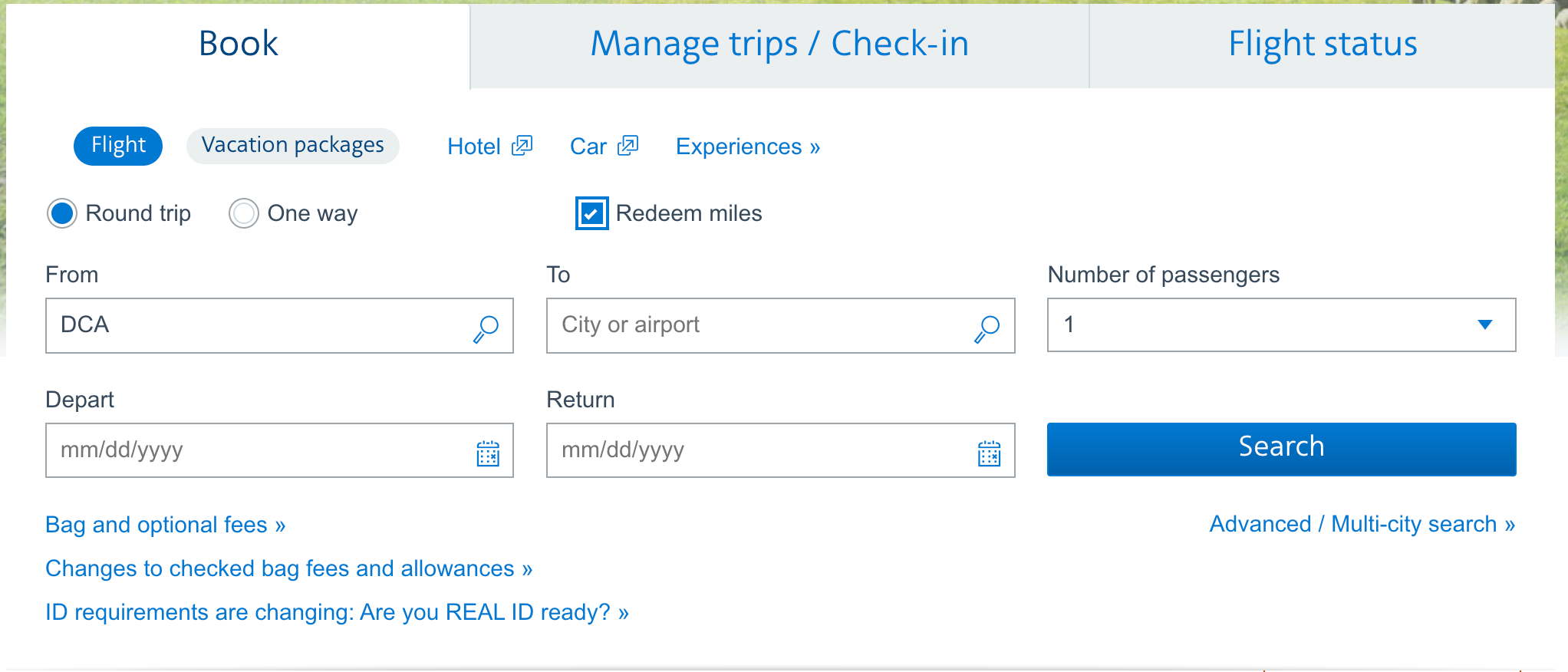Click the Car external link icon
The height and width of the screenshot is (672, 1568).
tap(628, 145)
